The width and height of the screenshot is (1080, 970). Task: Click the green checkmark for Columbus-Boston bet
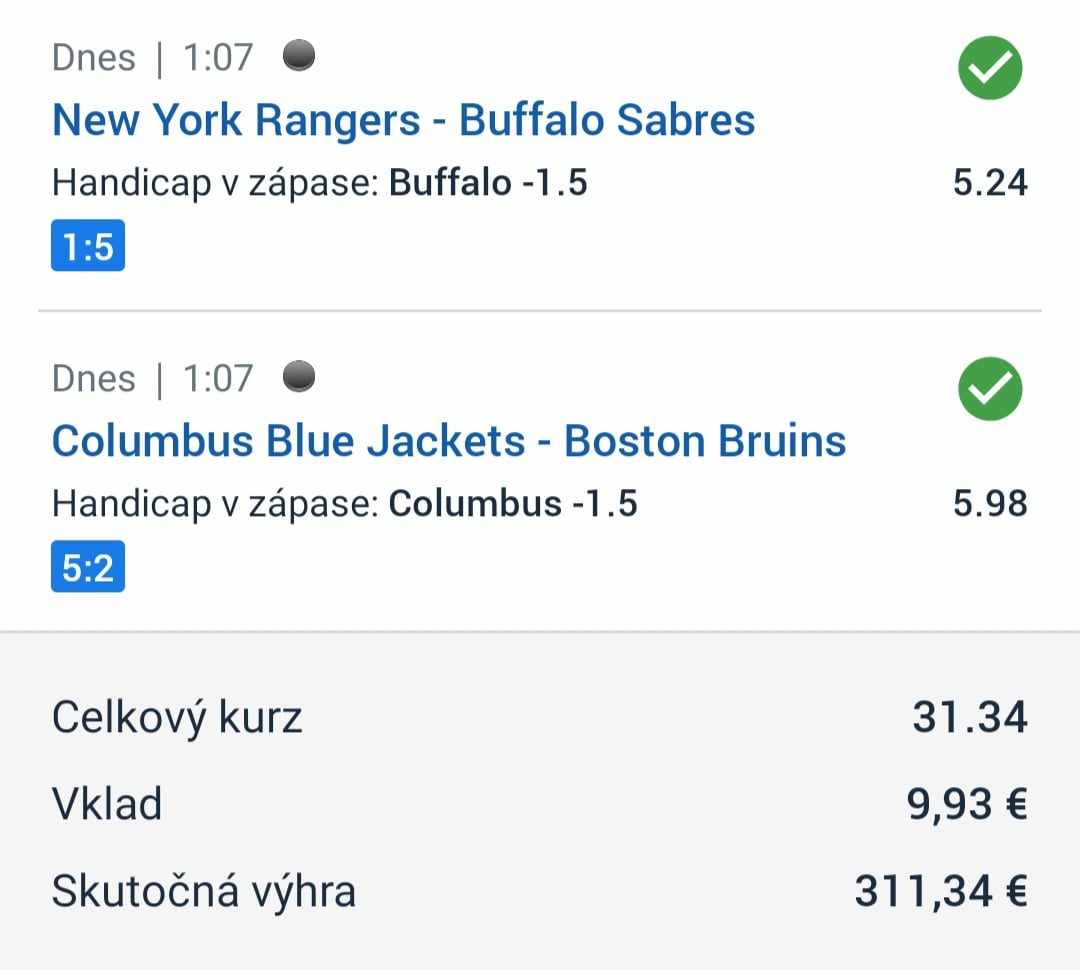pyautogui.click(x=990, y=389)
